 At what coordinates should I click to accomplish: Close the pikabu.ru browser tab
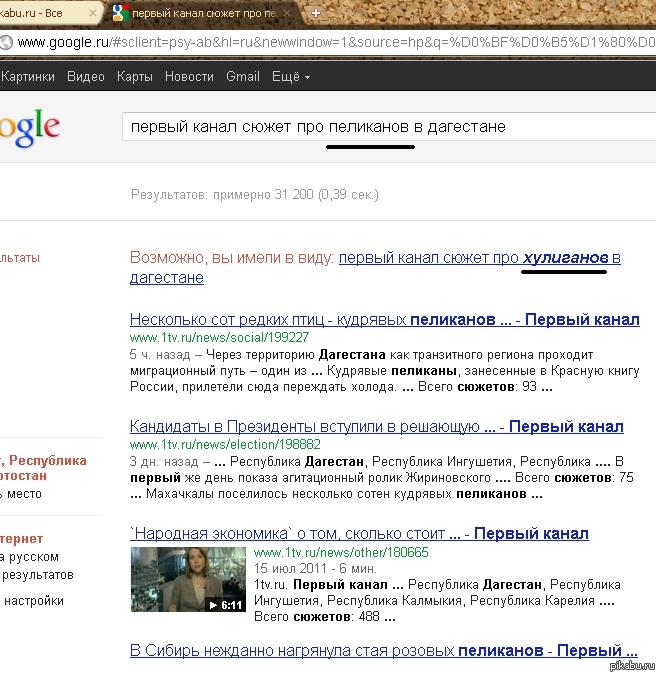point(92,13)
